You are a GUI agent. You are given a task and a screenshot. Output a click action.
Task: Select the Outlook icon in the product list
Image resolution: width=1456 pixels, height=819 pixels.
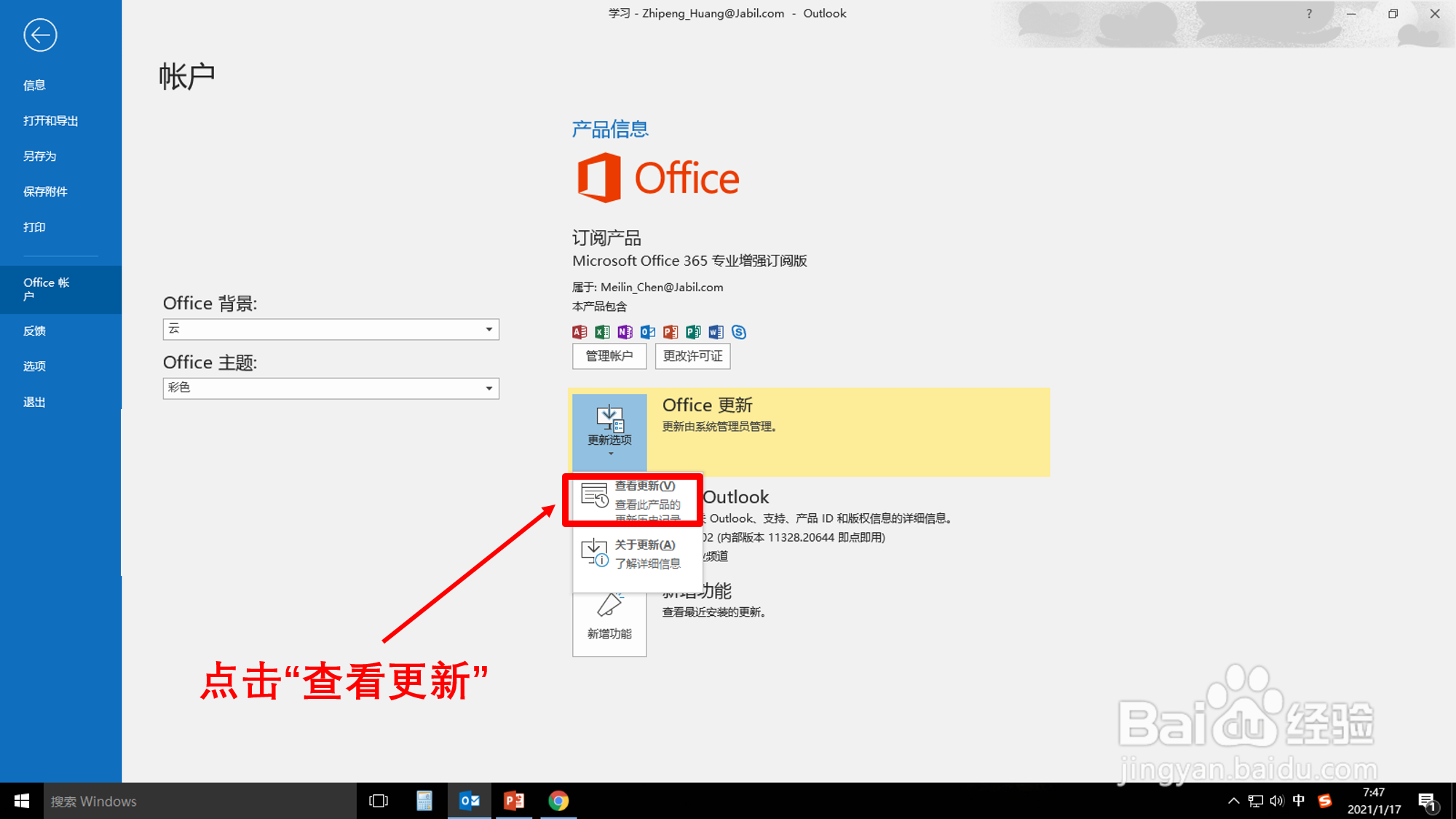pos(647,332)
